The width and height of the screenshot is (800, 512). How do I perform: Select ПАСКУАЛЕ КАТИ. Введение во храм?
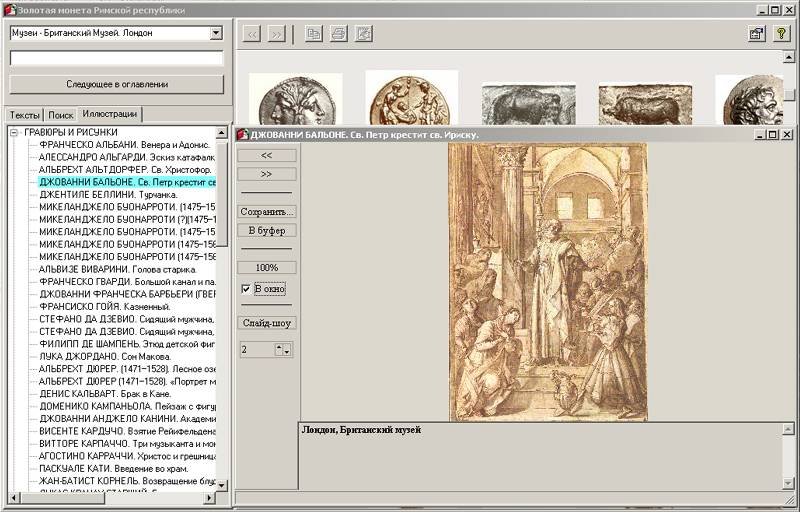tap(114, 468)
